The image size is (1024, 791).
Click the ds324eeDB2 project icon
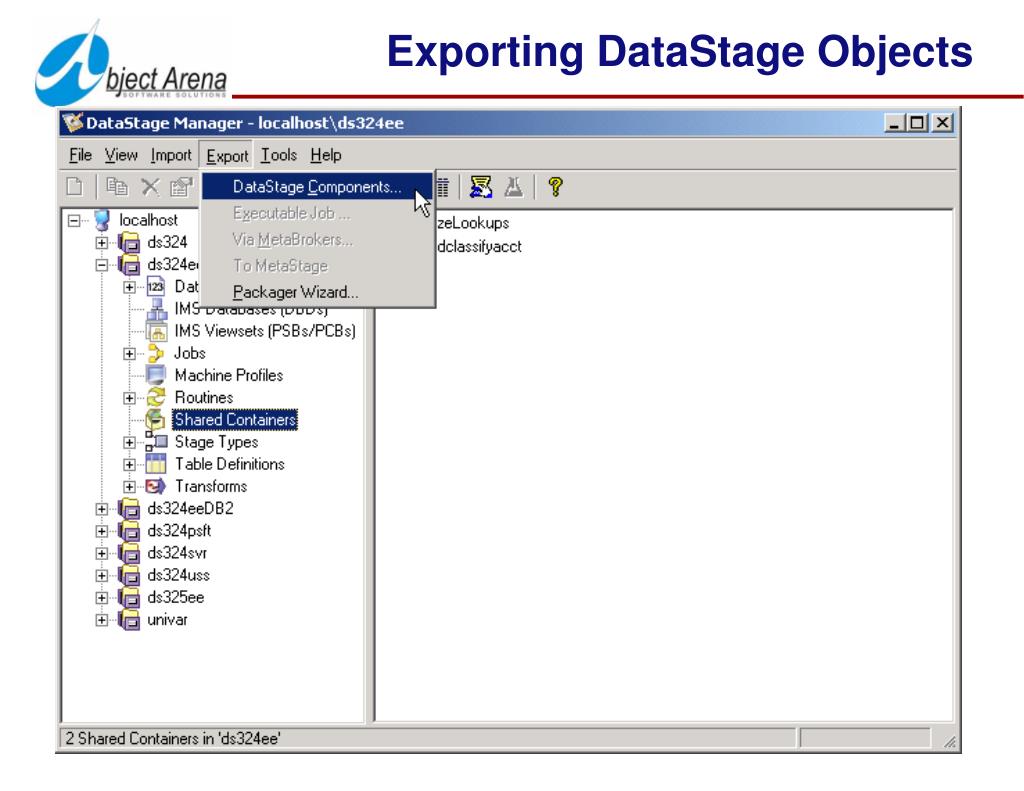tap(129, 508)
